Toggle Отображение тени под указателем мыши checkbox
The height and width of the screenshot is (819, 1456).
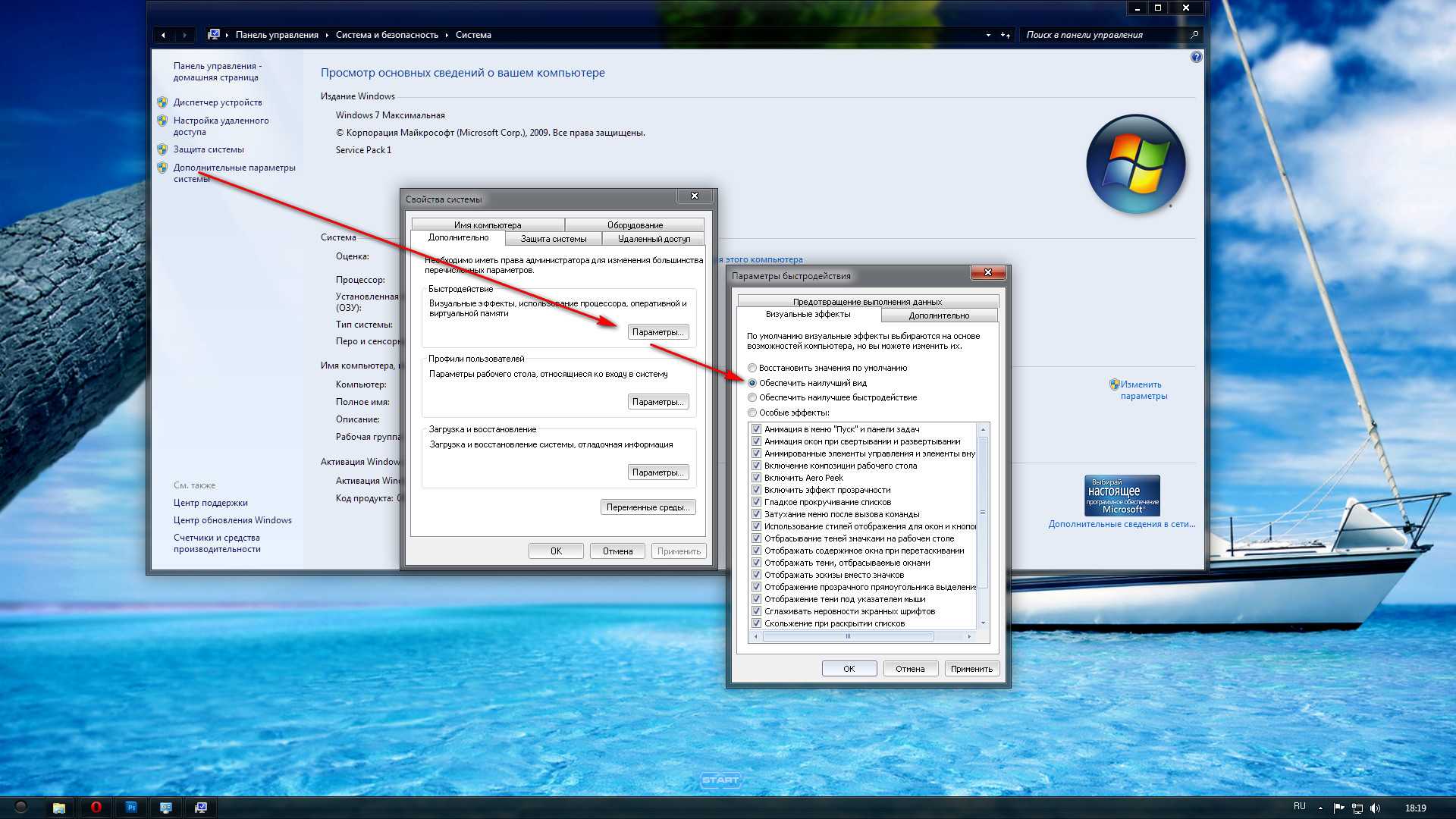tap(756, 599)
